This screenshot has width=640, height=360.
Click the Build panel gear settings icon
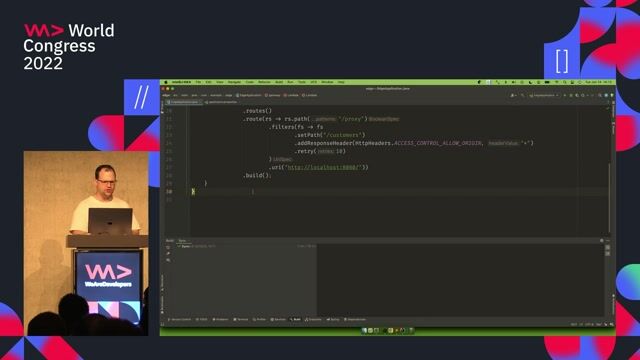coord(602,241)
